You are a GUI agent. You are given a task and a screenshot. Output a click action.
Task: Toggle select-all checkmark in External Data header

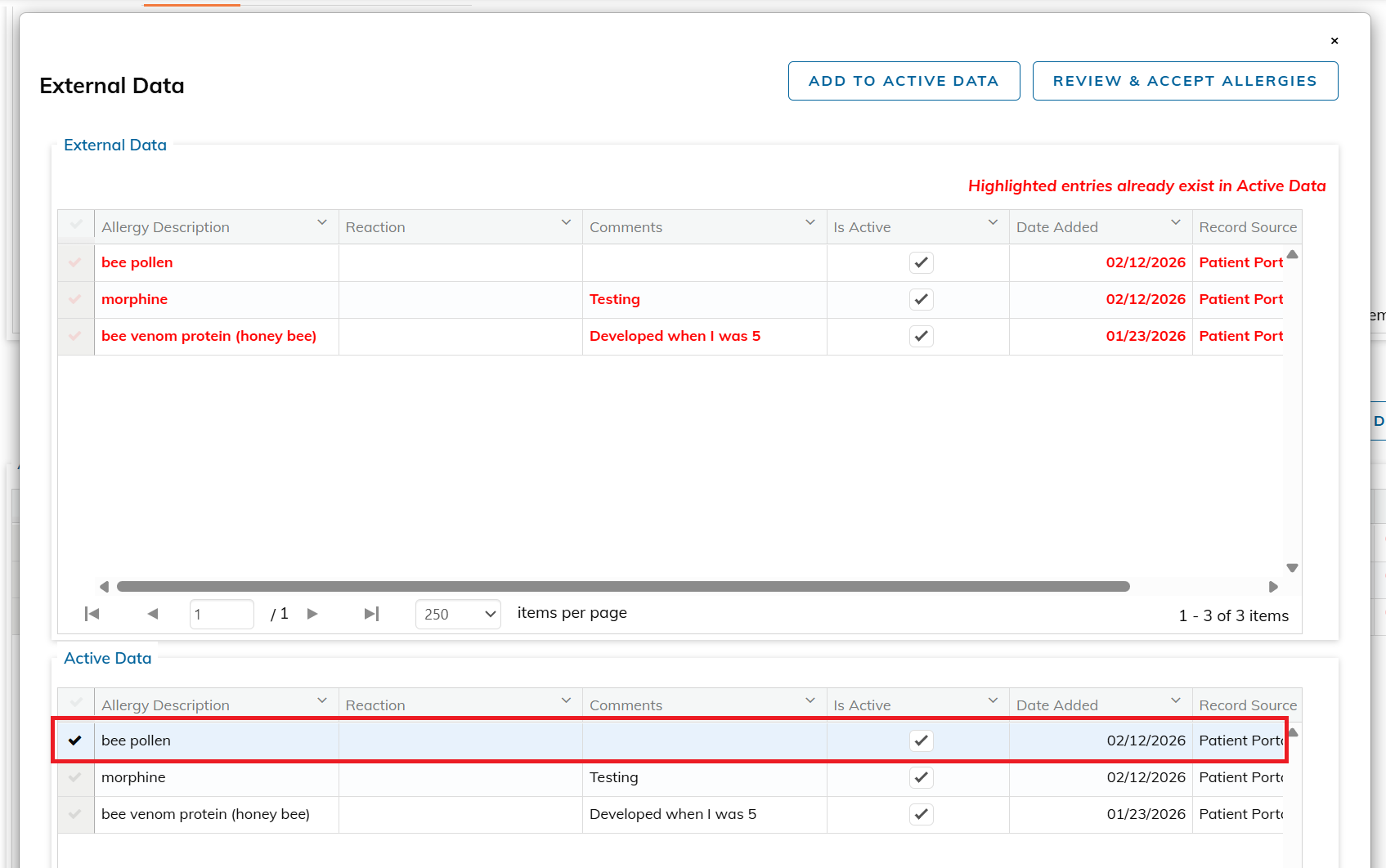pyautogui.click(x=76, y=226)
